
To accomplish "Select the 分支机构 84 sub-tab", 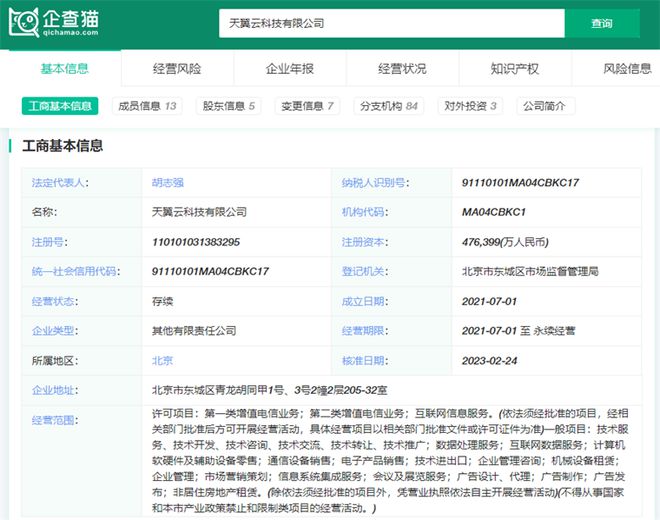I will point(389,106).
